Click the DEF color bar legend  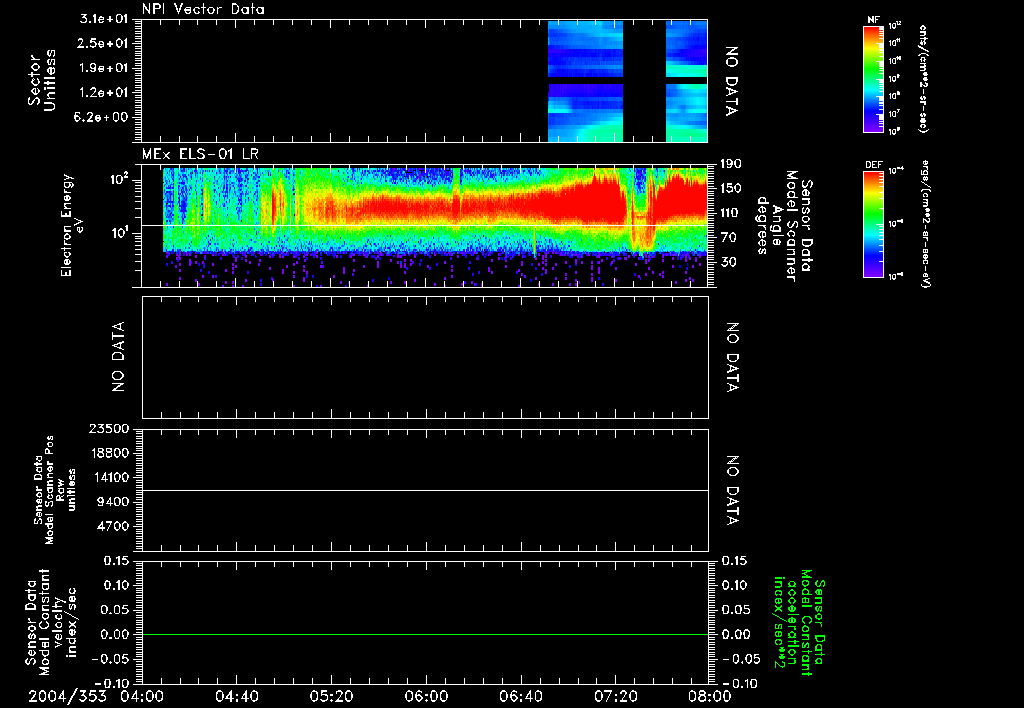[x=873, y=224]
